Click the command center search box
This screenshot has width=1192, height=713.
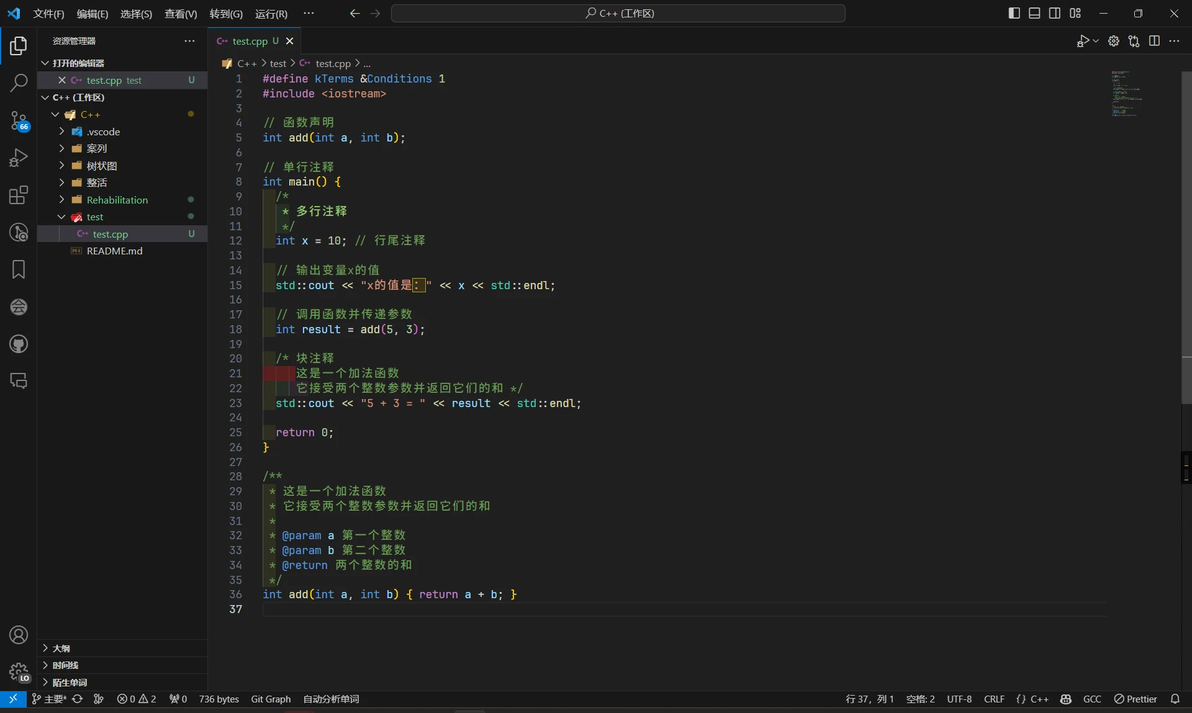click(x=618, y=13)
